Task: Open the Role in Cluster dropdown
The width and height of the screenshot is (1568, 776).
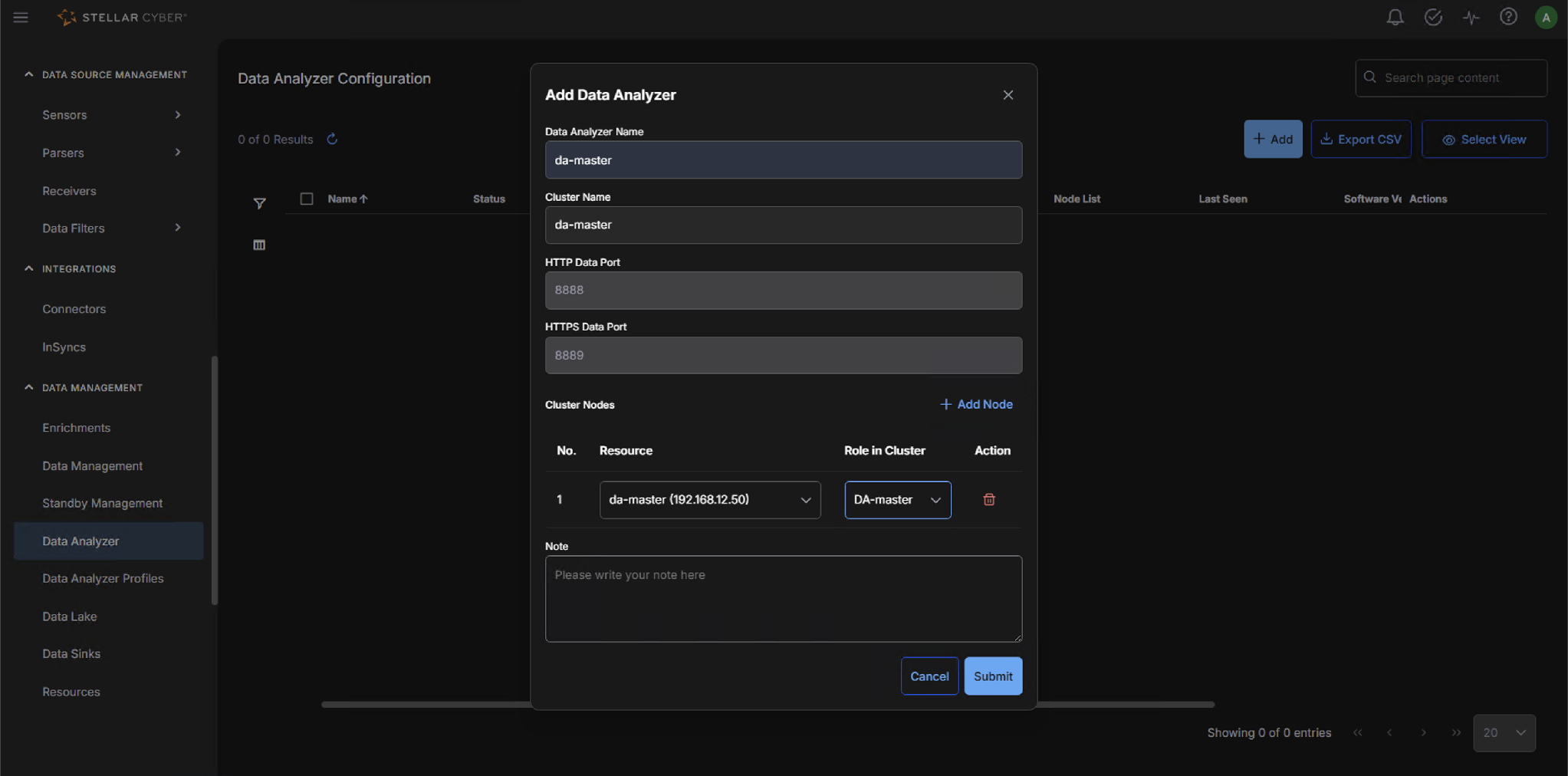Action: click(x=898, y=500)
